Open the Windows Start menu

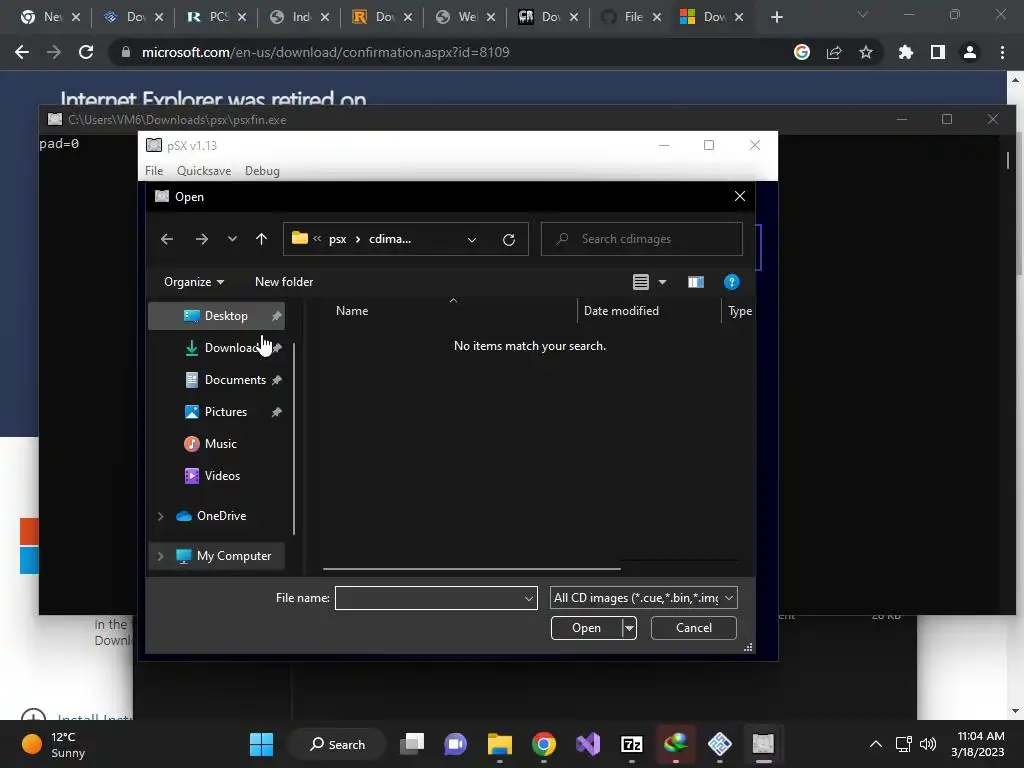pyautogui.click(x=261, y=744)
